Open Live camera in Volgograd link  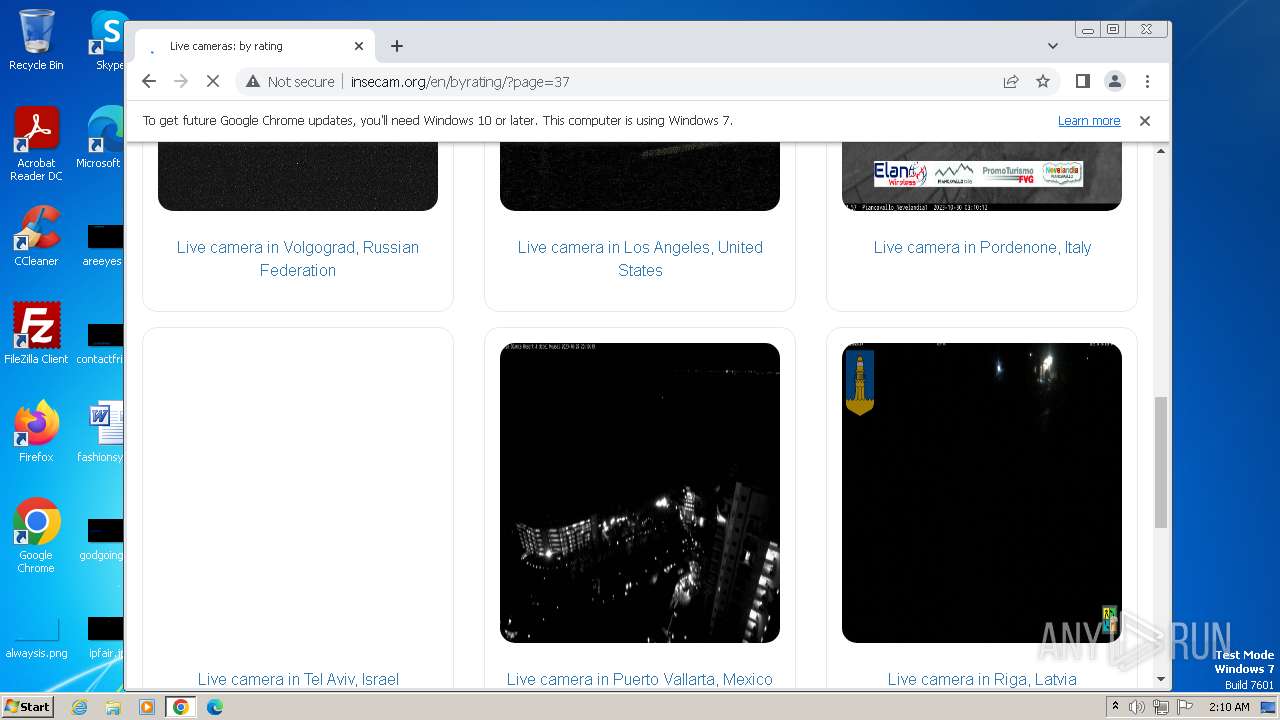(x=298, y=258)
